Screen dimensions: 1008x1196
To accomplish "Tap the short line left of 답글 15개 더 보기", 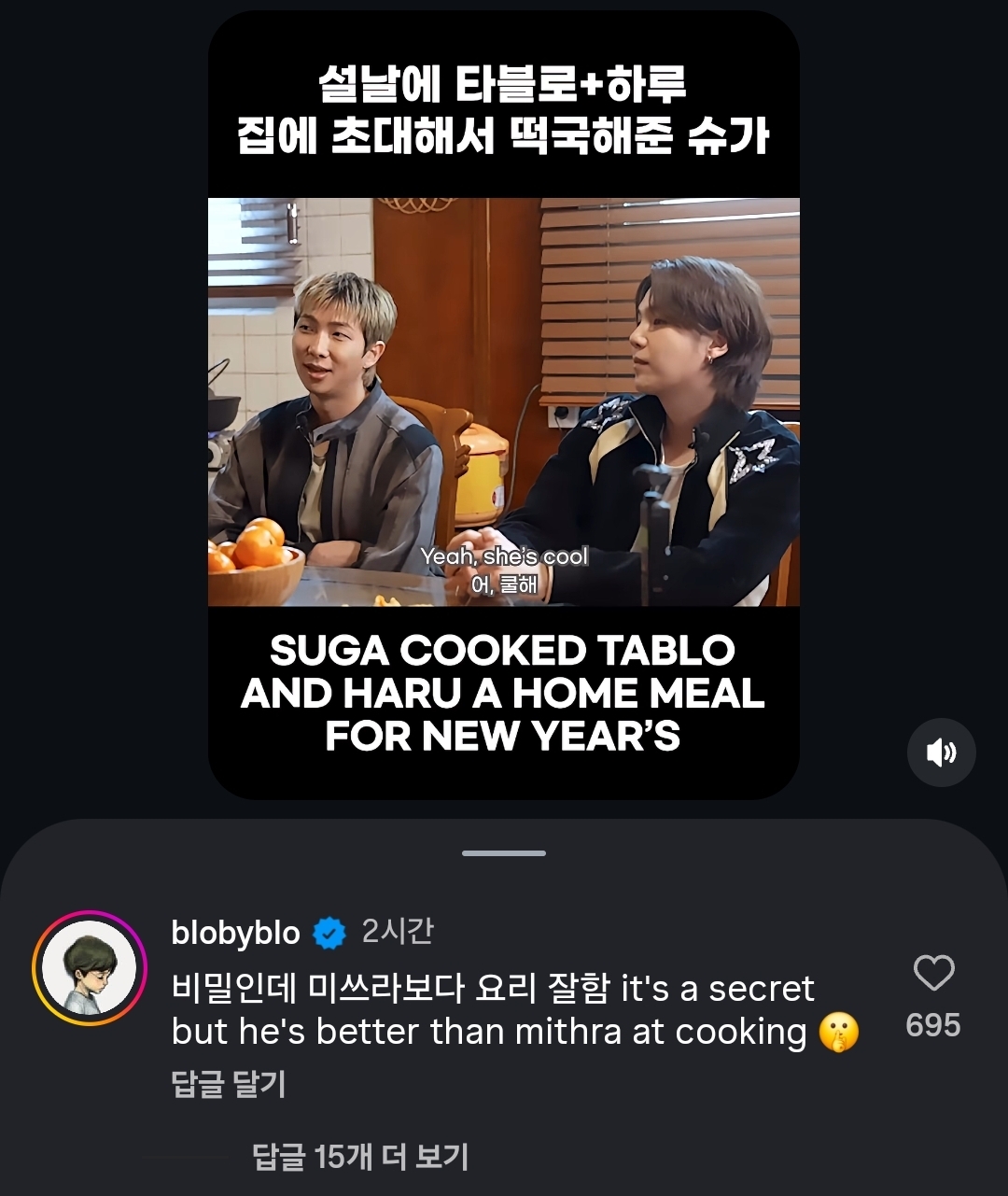I will tap(187, 1158).
